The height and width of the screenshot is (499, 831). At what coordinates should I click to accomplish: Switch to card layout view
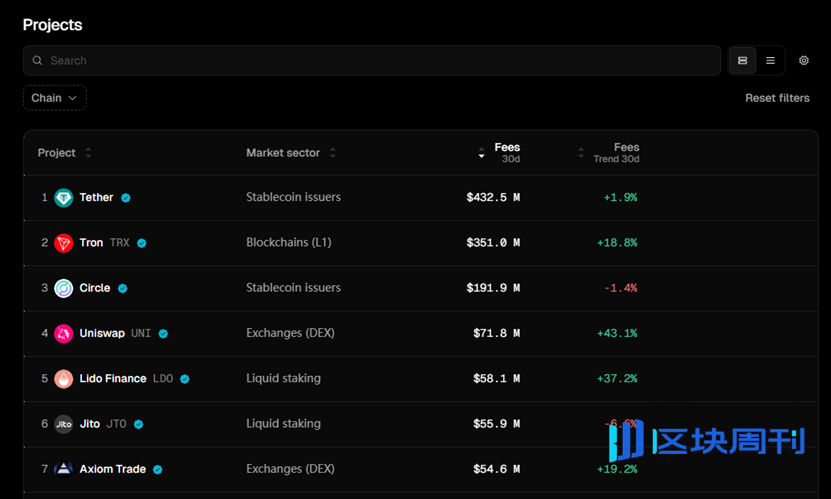pyautogui.click(x=742, y=61)
